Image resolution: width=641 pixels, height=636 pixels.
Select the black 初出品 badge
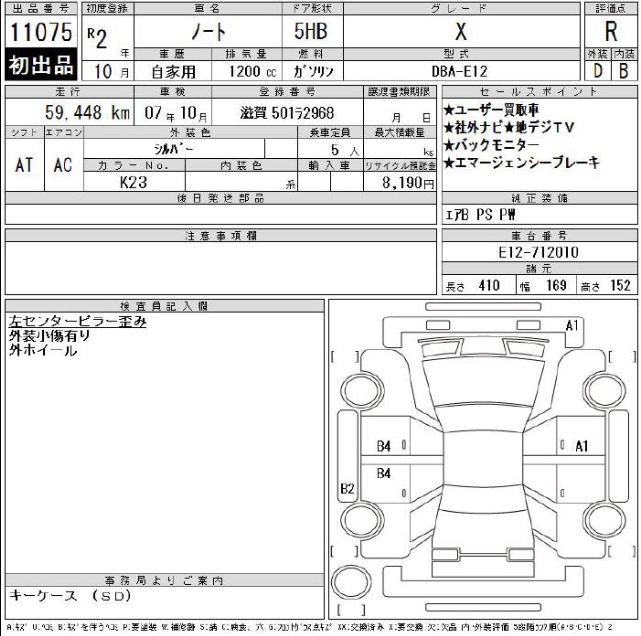pyautogui.click(x=41, y=66)
